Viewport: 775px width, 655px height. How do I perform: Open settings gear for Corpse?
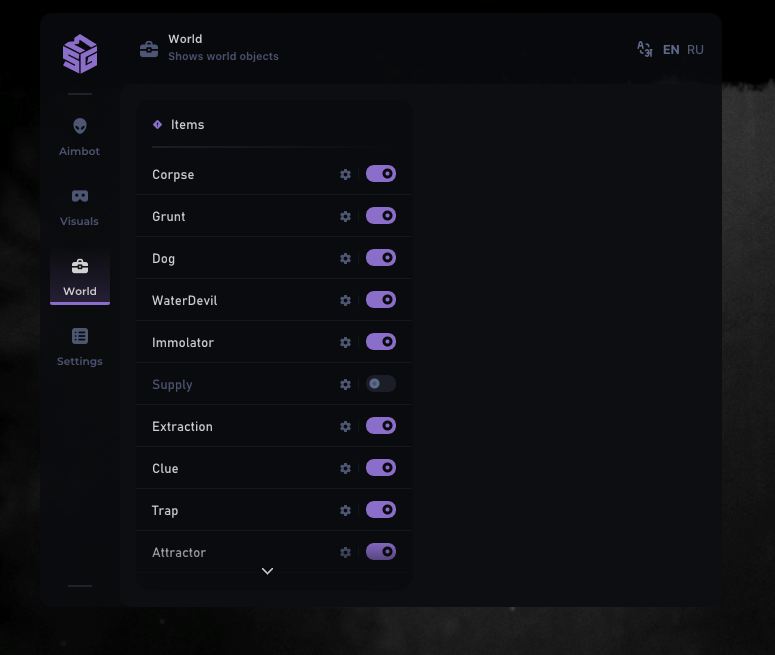pos(345,174)
